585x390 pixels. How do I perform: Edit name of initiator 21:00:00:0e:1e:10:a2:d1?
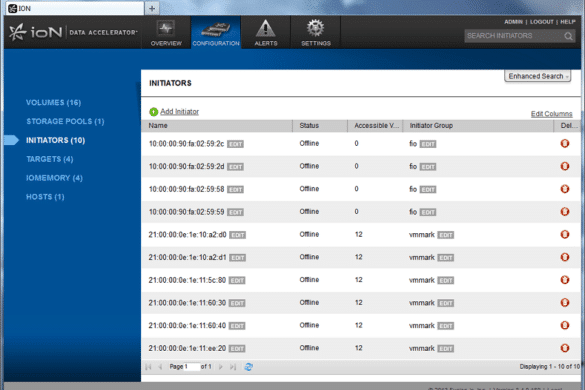point(237,258)
